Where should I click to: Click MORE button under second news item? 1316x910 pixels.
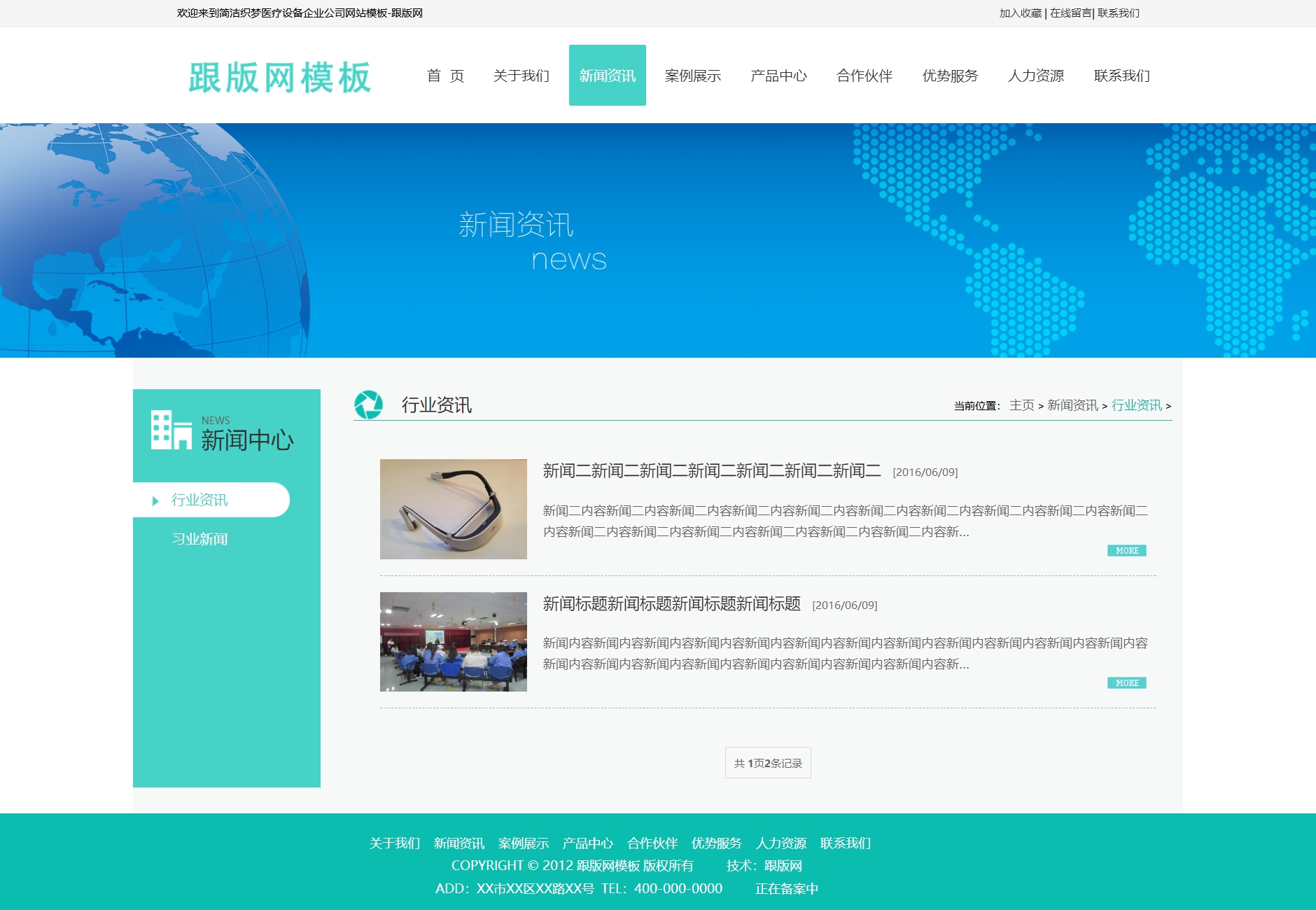pyautogui.click(x=1126, y=683)
